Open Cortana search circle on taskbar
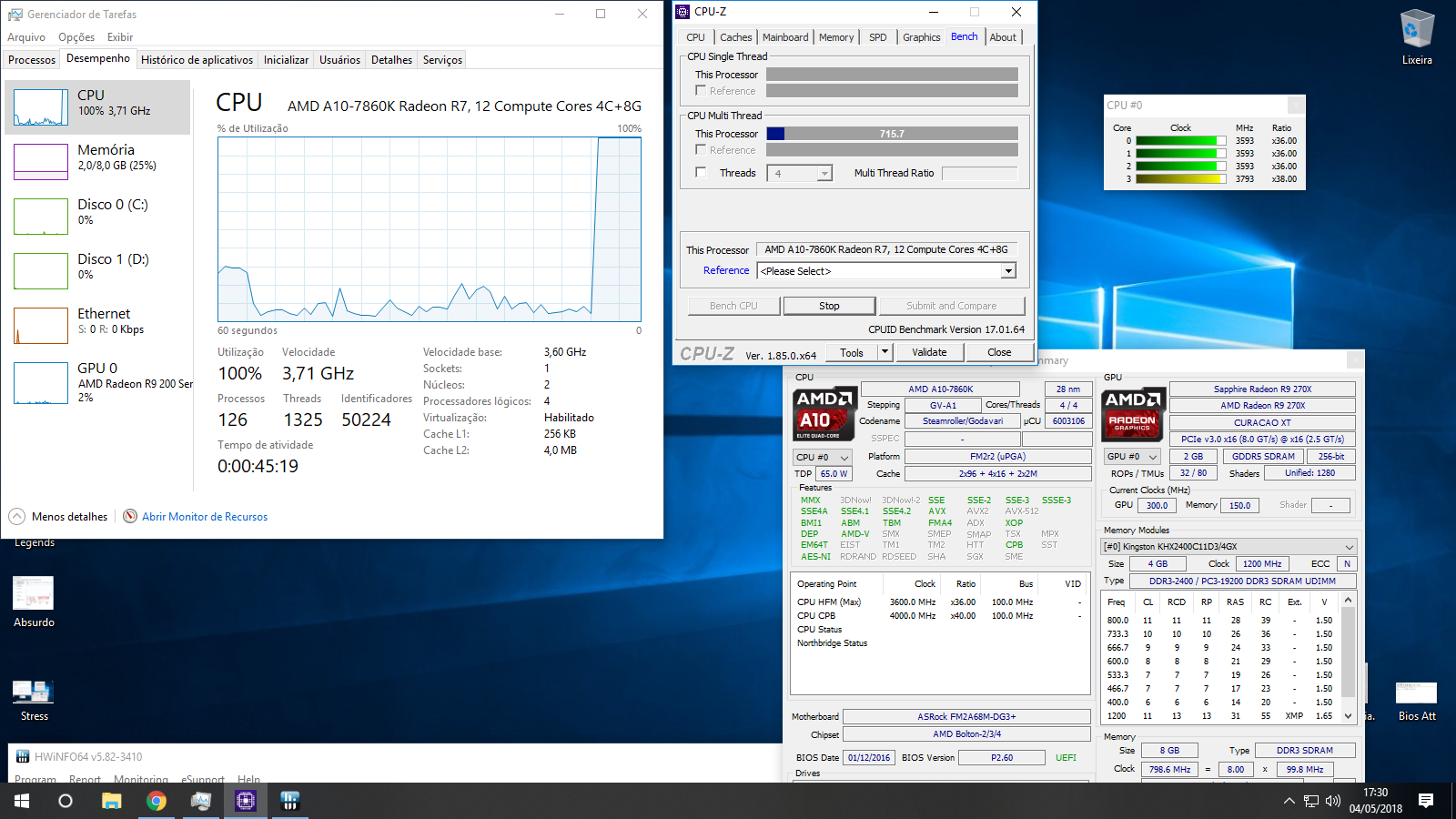 coord(66,801)
